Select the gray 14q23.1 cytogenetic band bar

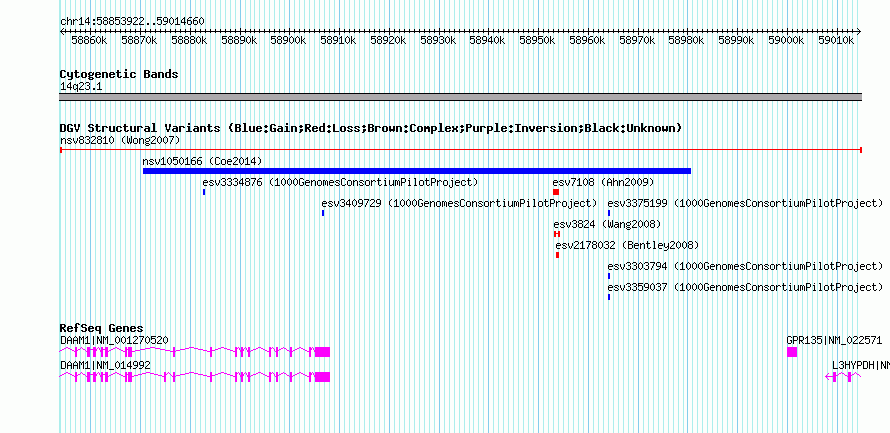[460, 97]
